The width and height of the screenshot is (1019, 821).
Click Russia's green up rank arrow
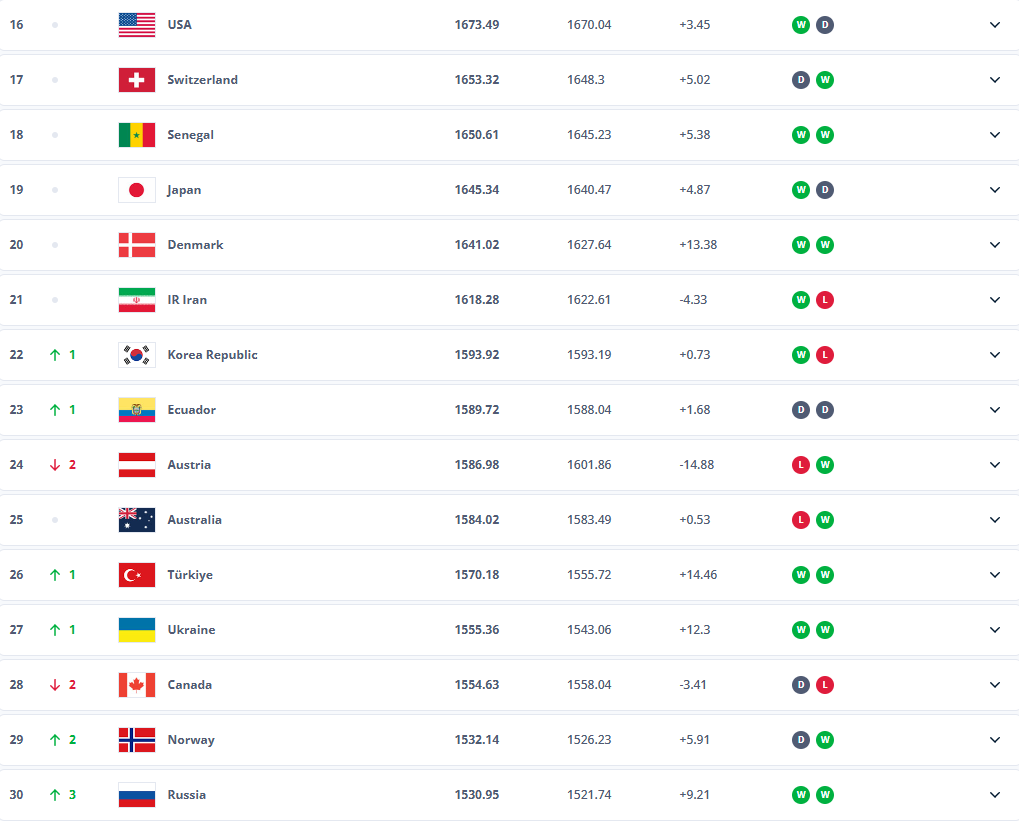point(55,795)
